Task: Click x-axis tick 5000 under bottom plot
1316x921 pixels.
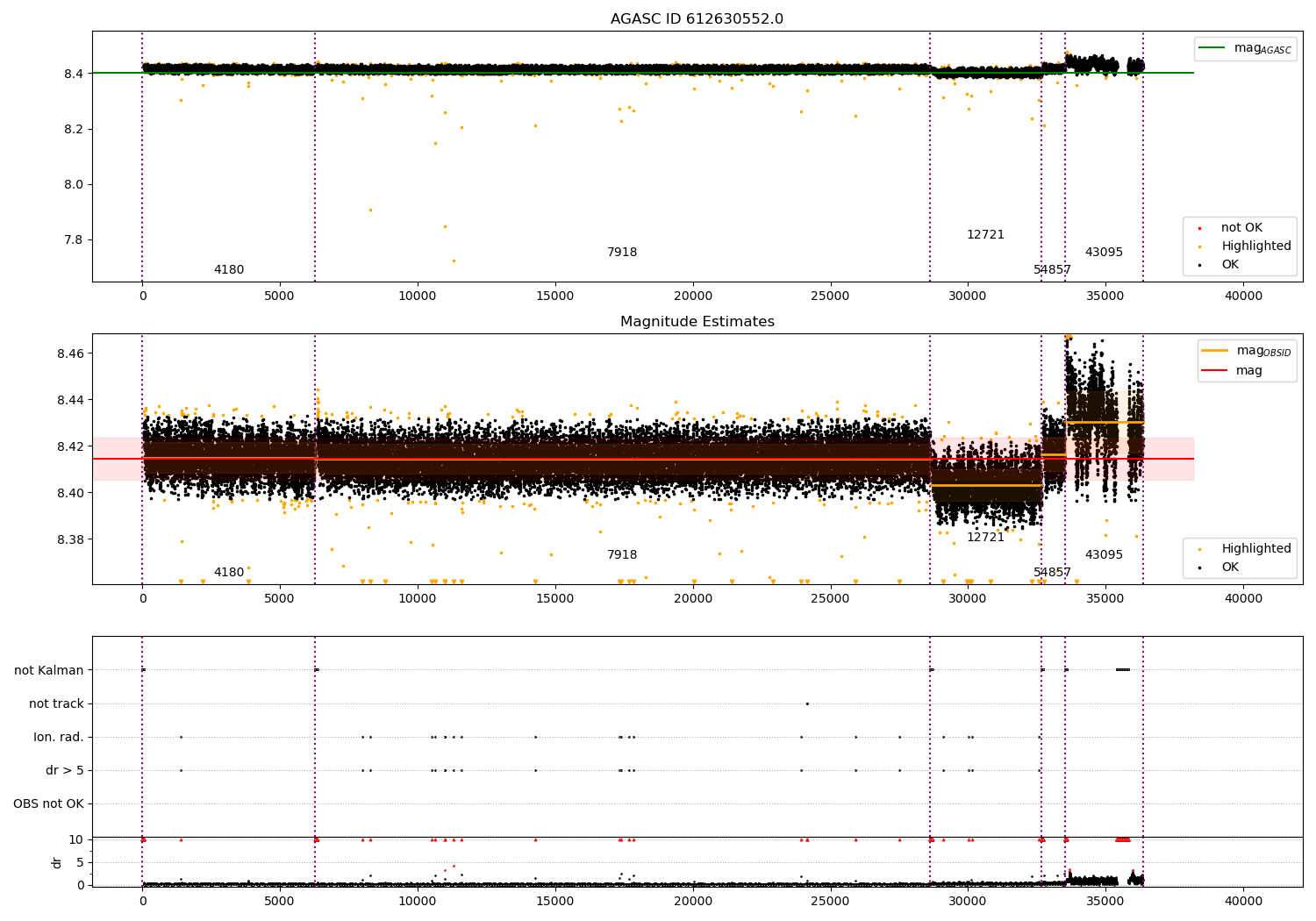Action: click(x=280, y=902)
